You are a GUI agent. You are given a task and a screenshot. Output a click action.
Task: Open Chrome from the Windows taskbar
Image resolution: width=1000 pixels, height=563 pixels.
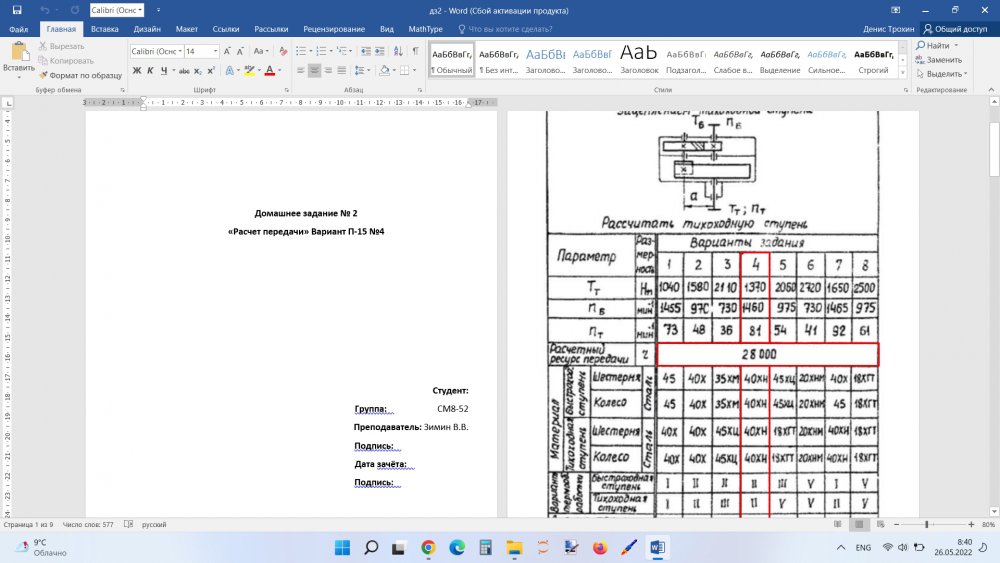tap(428, 548)
